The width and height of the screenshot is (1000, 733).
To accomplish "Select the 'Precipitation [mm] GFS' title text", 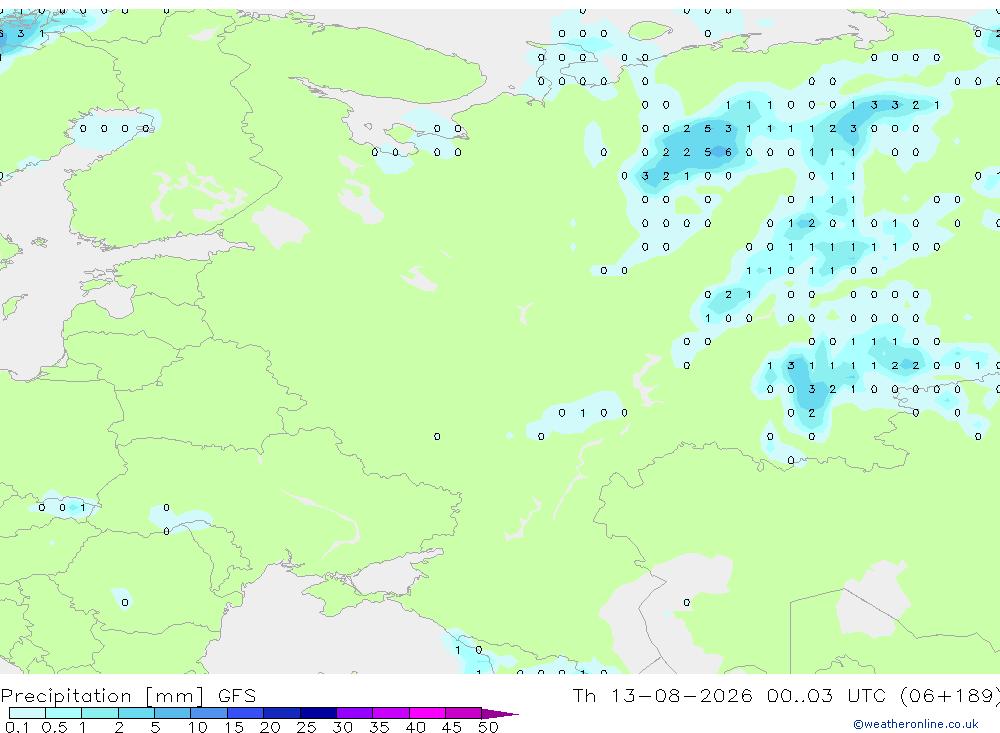I will pyautogui.click(x=128, y=695).
